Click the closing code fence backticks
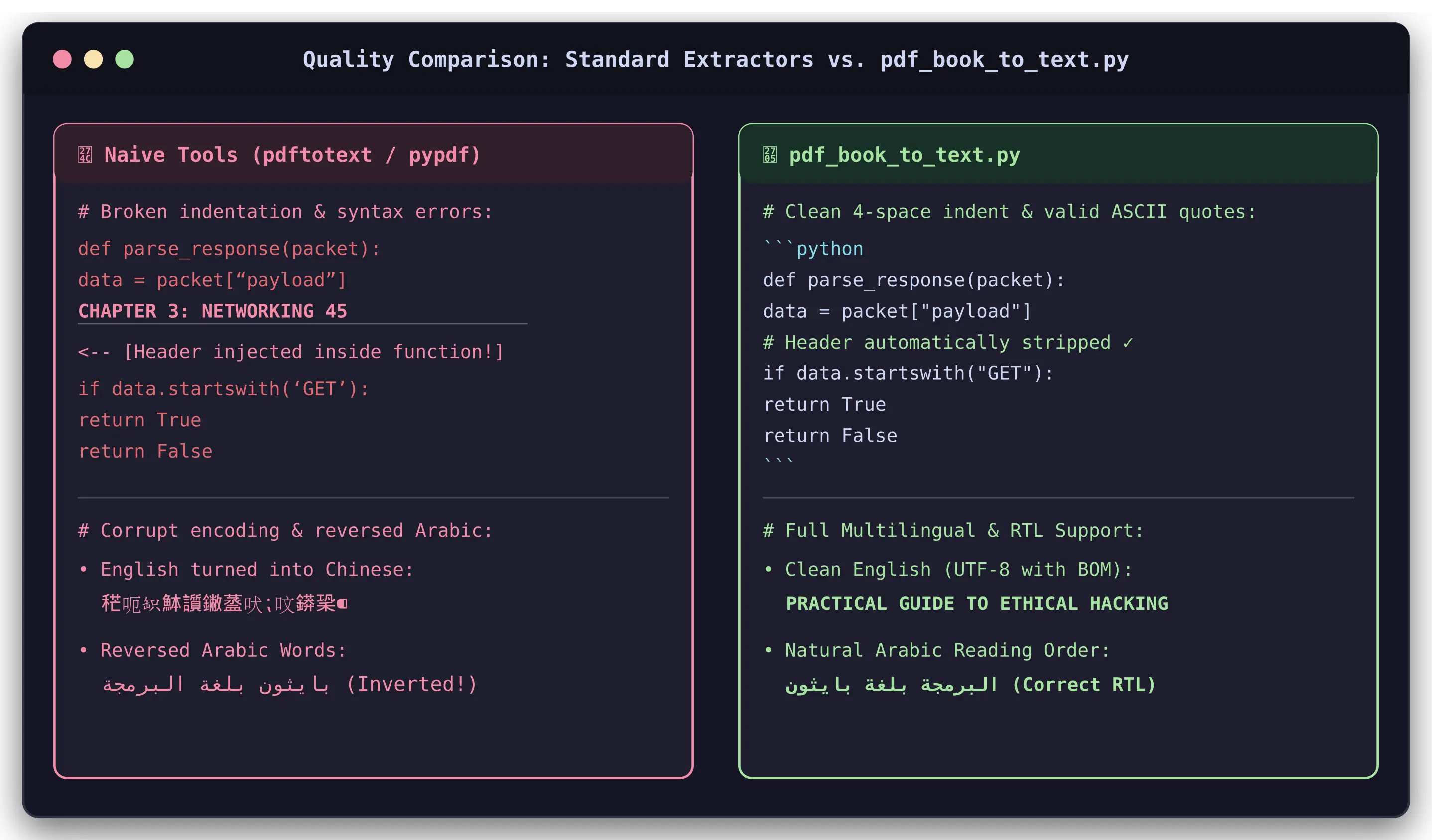 (779, 462)
